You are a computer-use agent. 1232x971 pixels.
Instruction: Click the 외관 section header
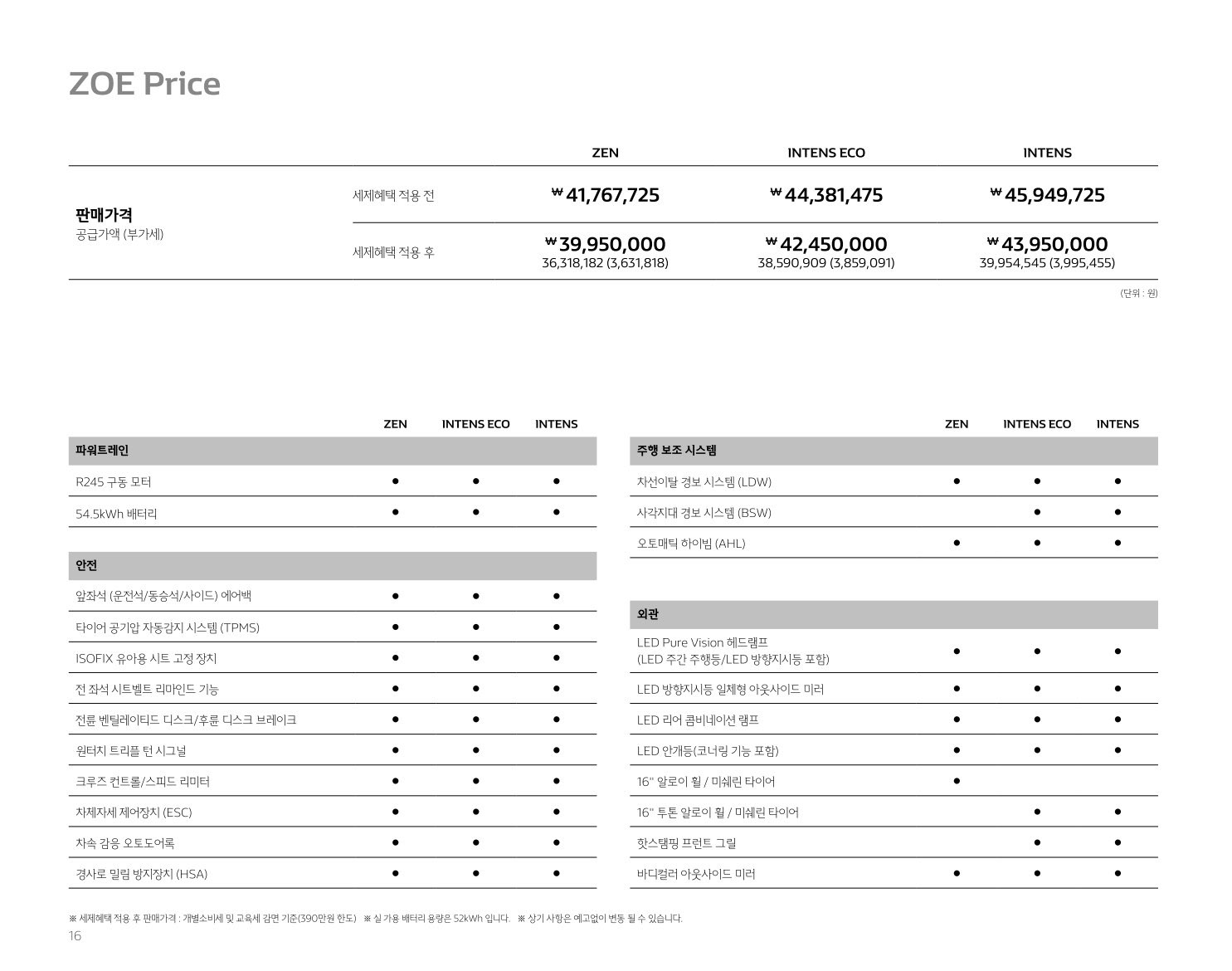click(x=648, y=615)
